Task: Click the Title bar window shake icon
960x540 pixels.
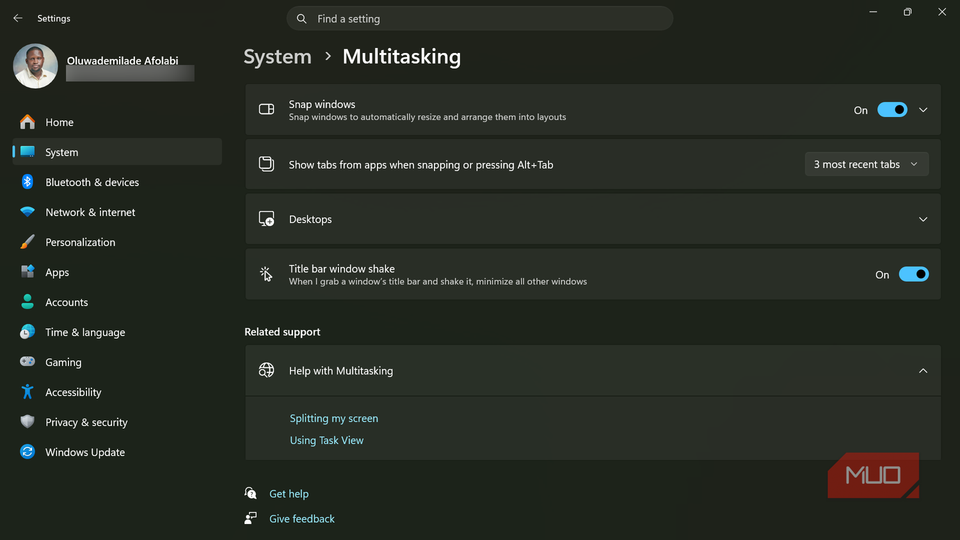Action: [x=266, y=274]
